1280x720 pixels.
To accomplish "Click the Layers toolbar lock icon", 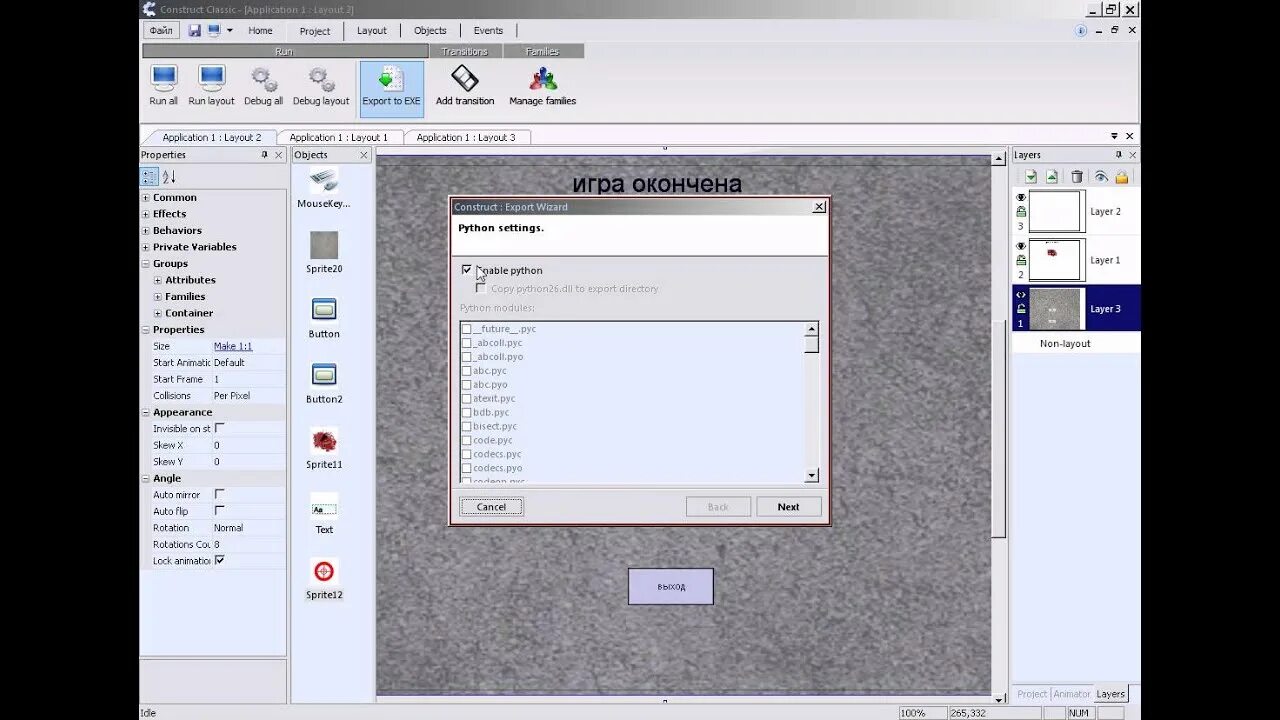I will click(x=1122, y=177).
